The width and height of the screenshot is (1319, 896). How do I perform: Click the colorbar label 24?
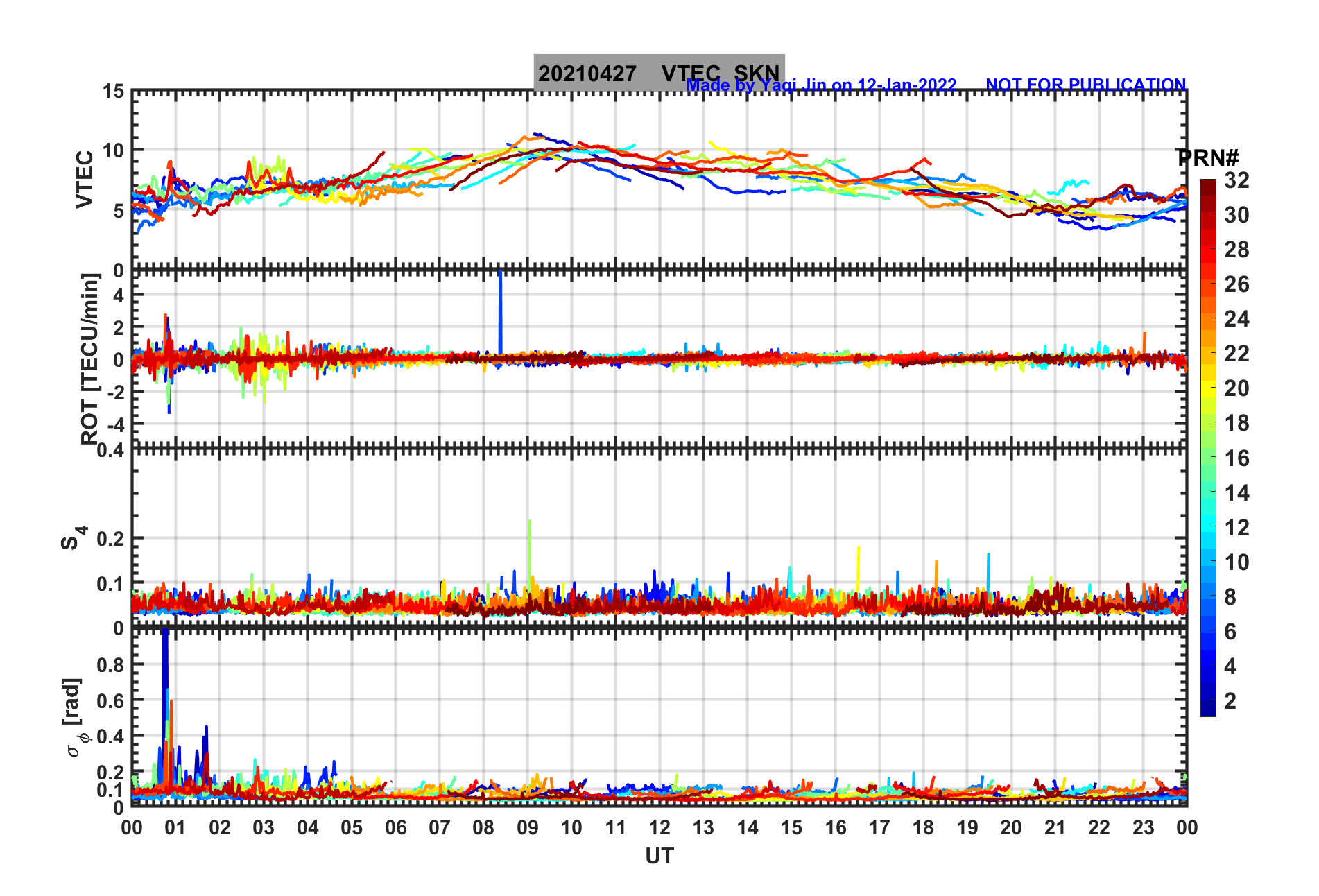pyautogui.click(x=1236, y=319)
